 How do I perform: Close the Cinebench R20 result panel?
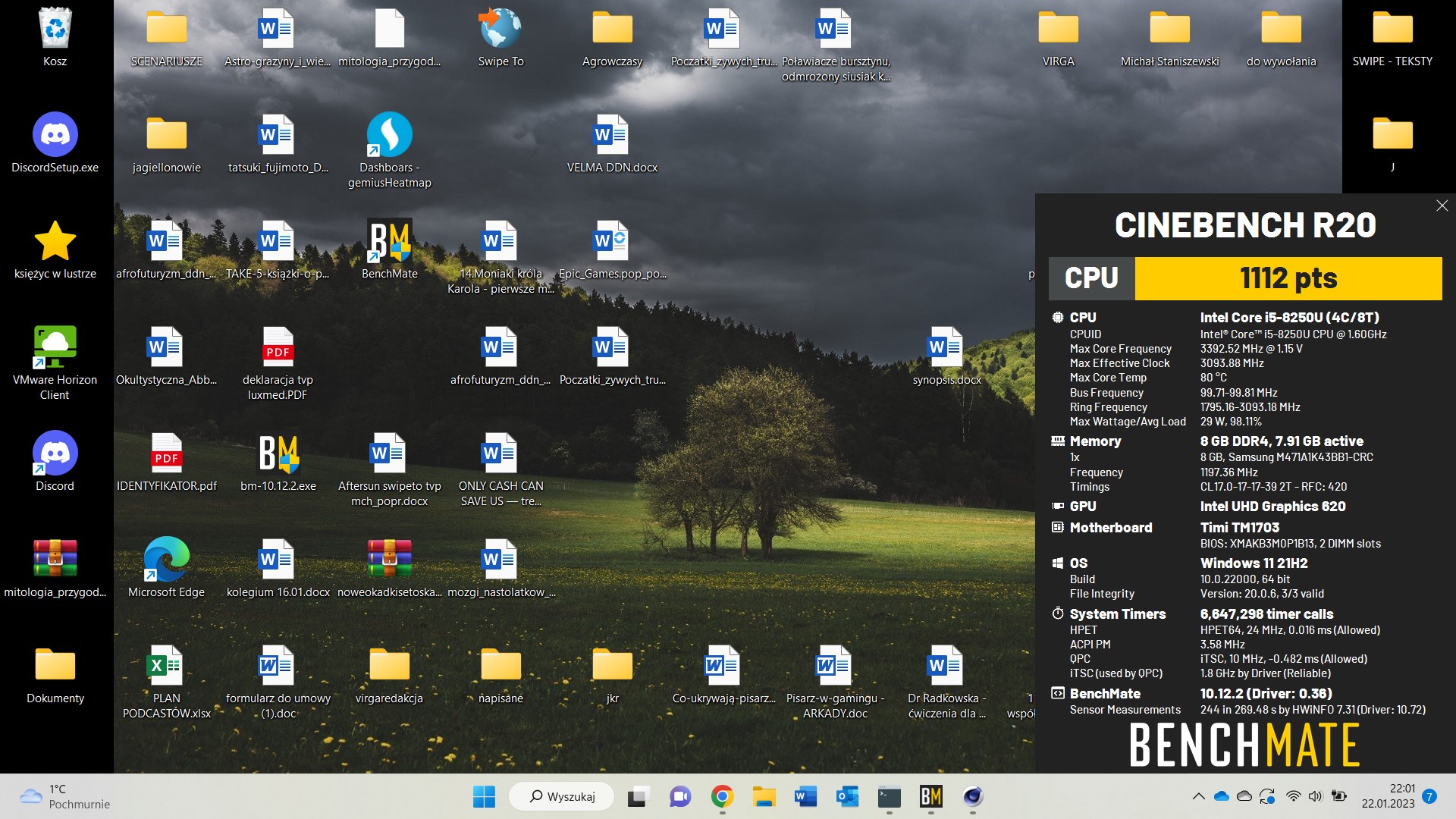pos(1442,206)
